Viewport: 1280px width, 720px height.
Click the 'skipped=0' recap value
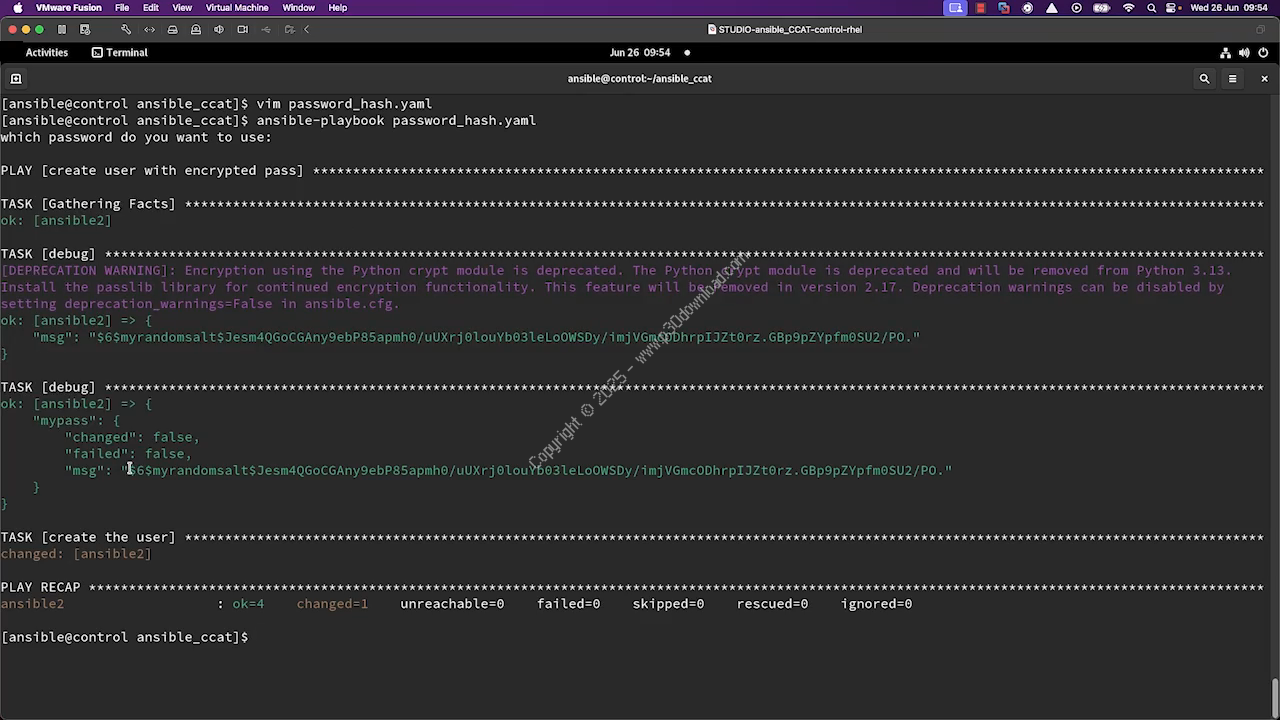tap(668, 603)
